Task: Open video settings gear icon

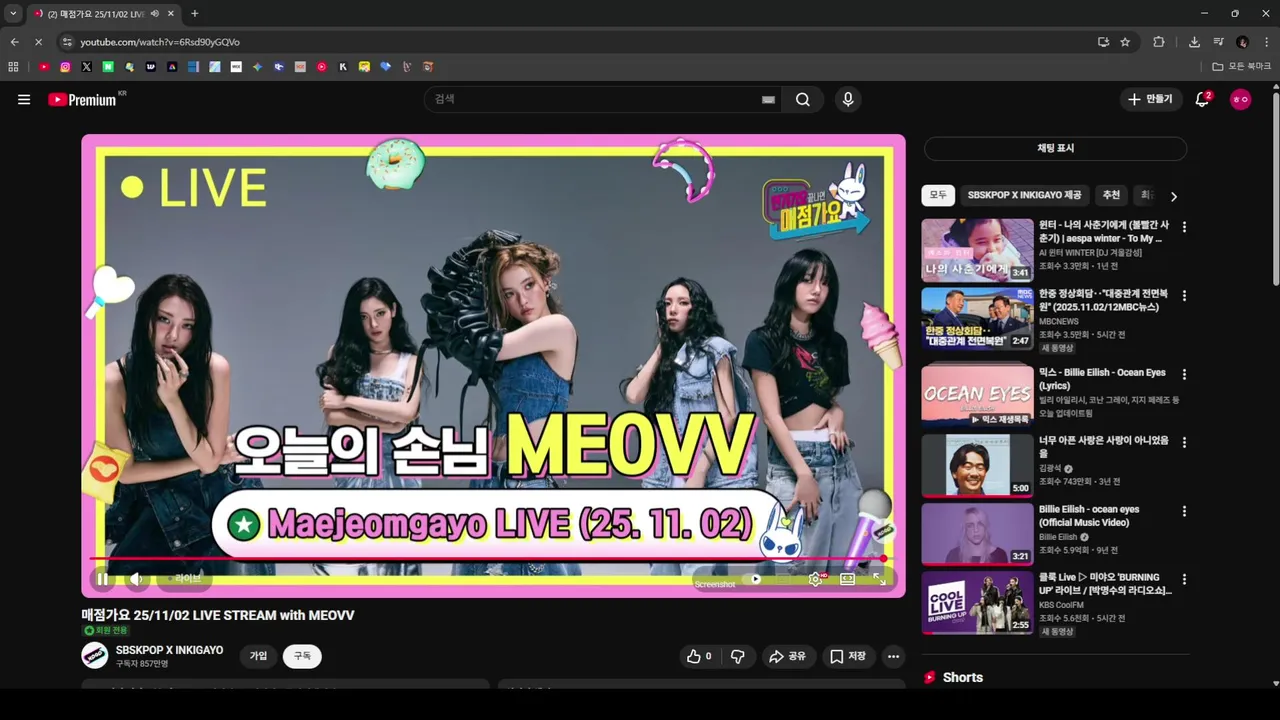Action: [x=816, y=579]
